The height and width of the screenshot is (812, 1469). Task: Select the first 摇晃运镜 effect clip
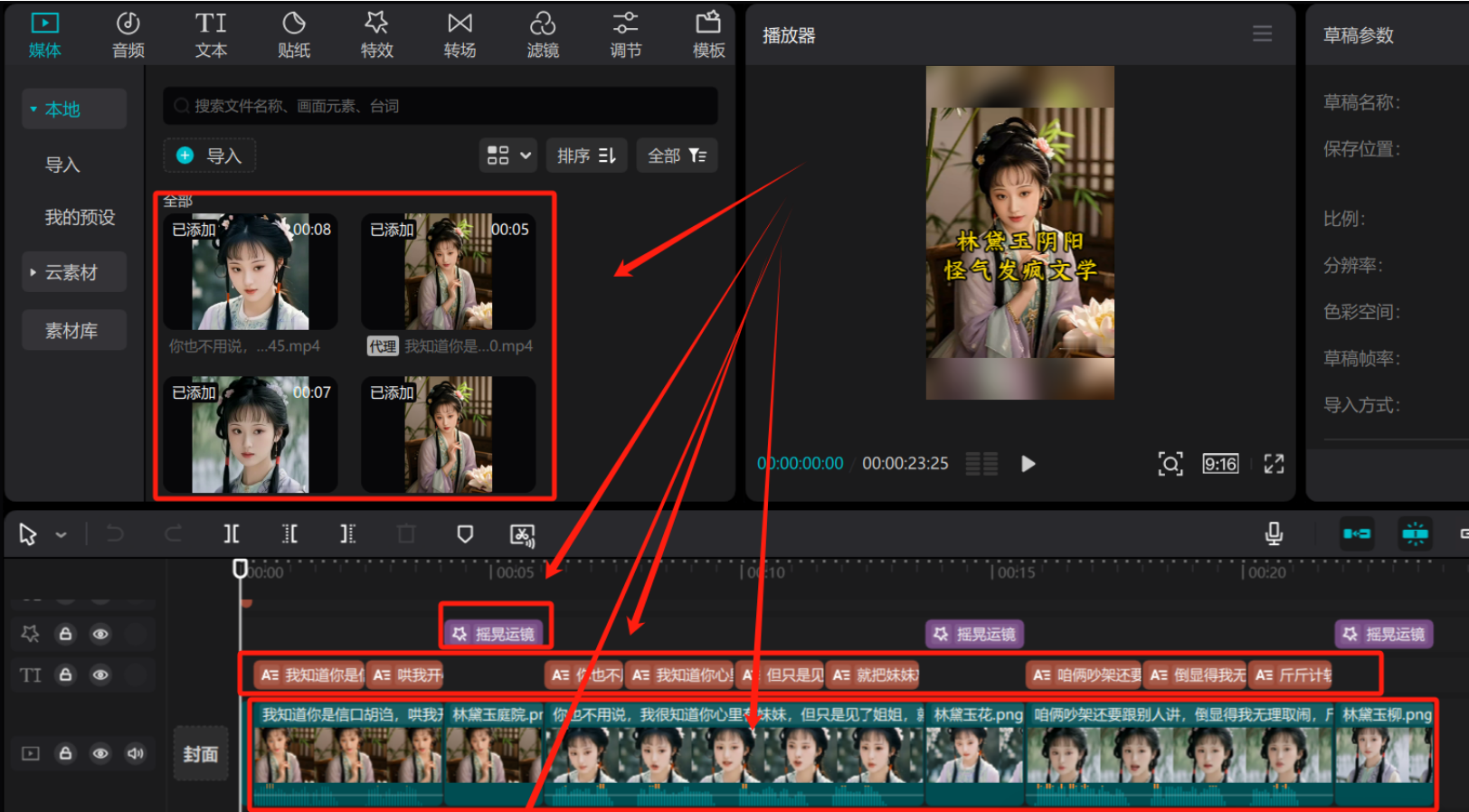[x=495, y=634]
